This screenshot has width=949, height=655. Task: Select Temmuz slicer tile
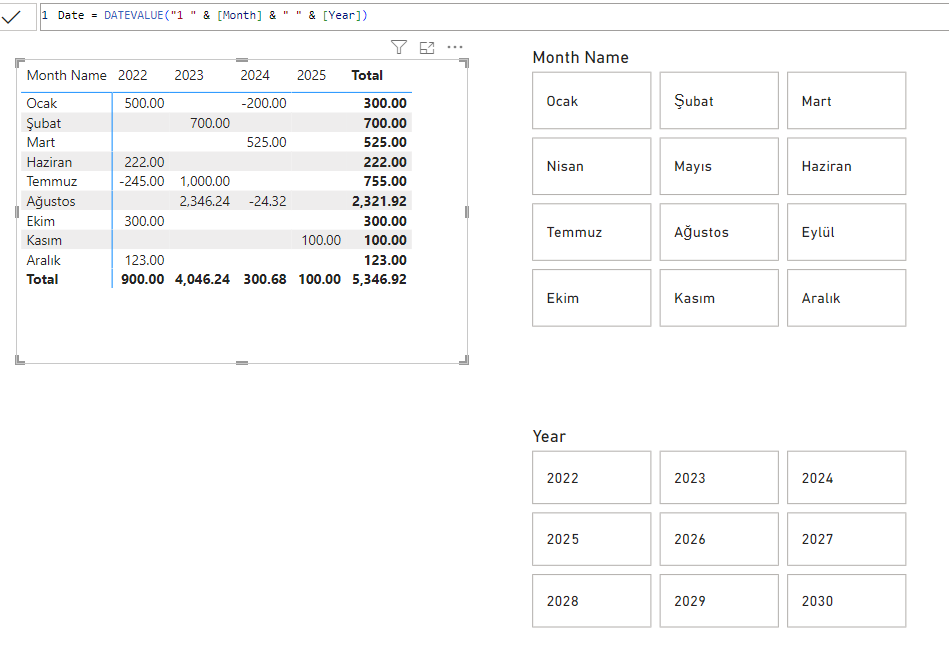591,232
